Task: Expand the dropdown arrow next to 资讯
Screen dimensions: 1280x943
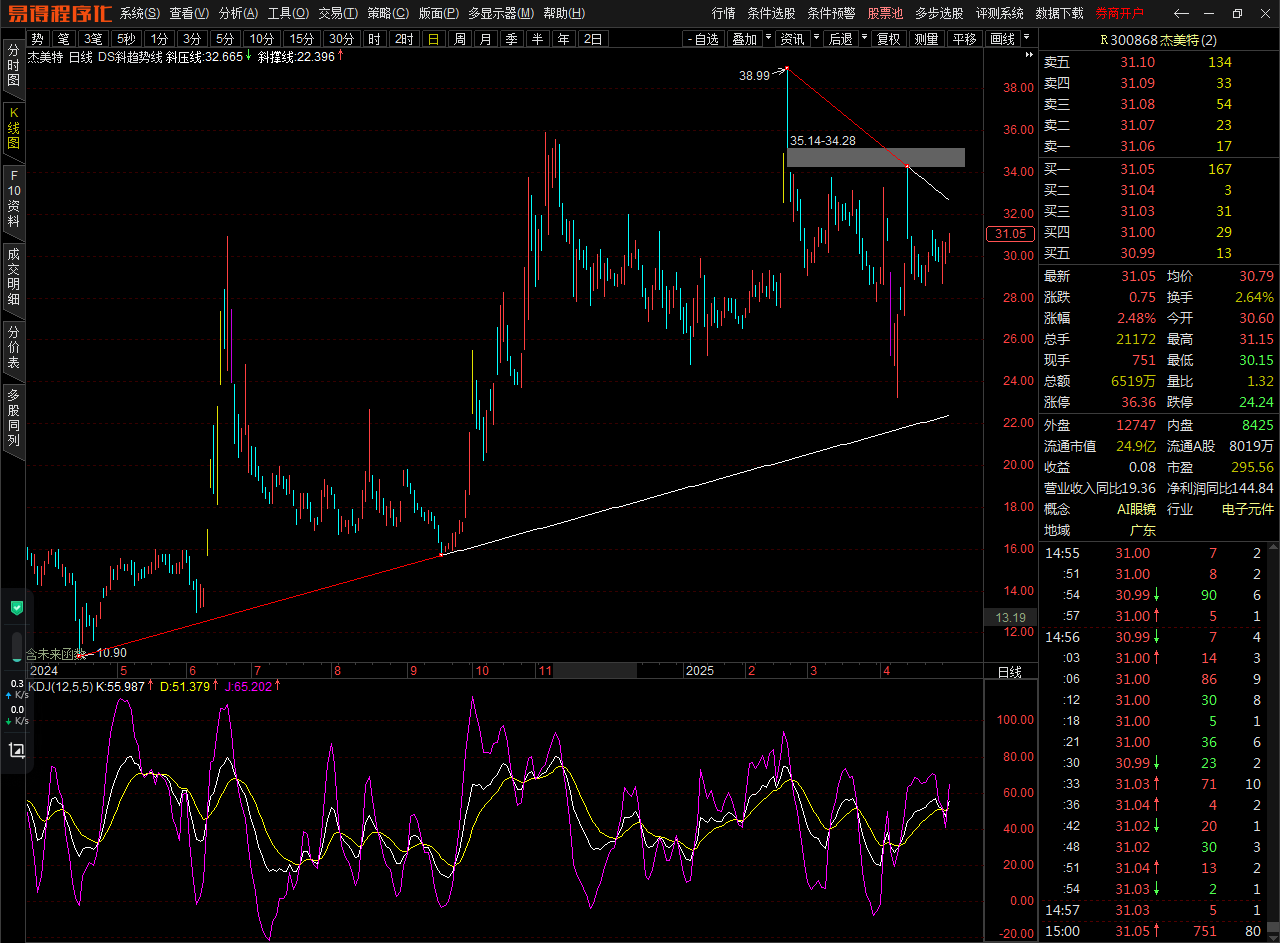Action: (x=817, y=39)
